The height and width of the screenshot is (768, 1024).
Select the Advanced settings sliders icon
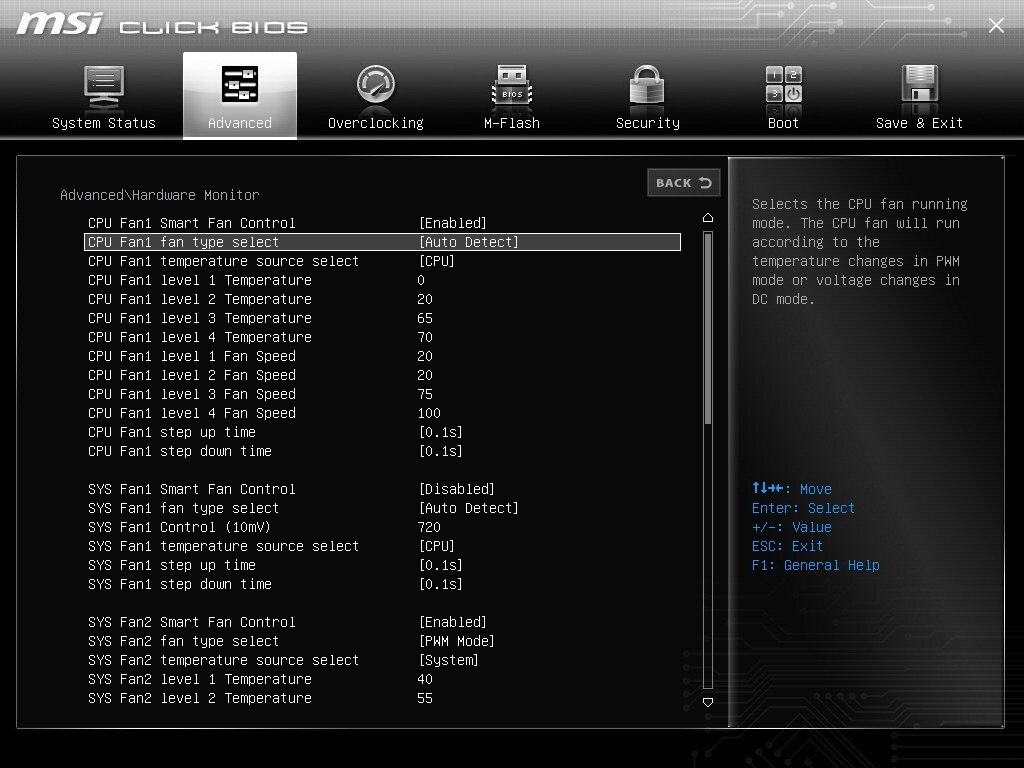click(240, 84)
